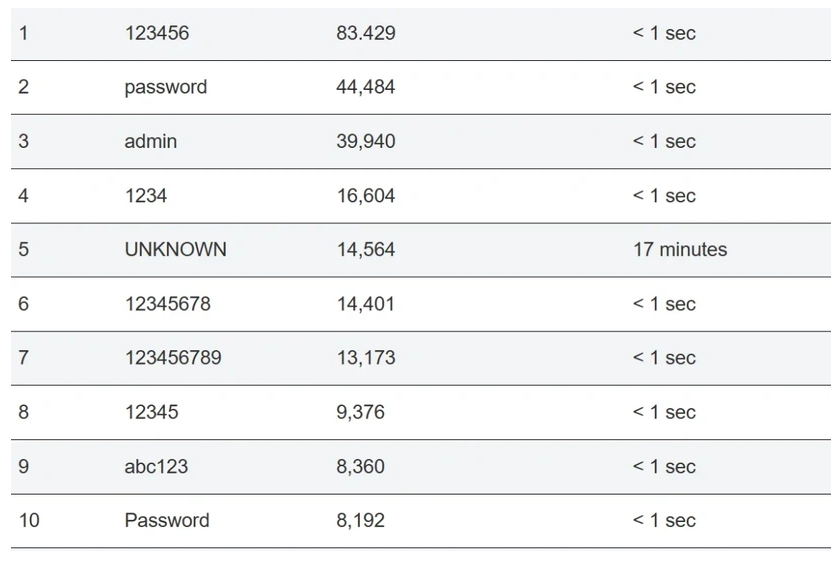Select the '12345' password entry

[x=151, y=412]
